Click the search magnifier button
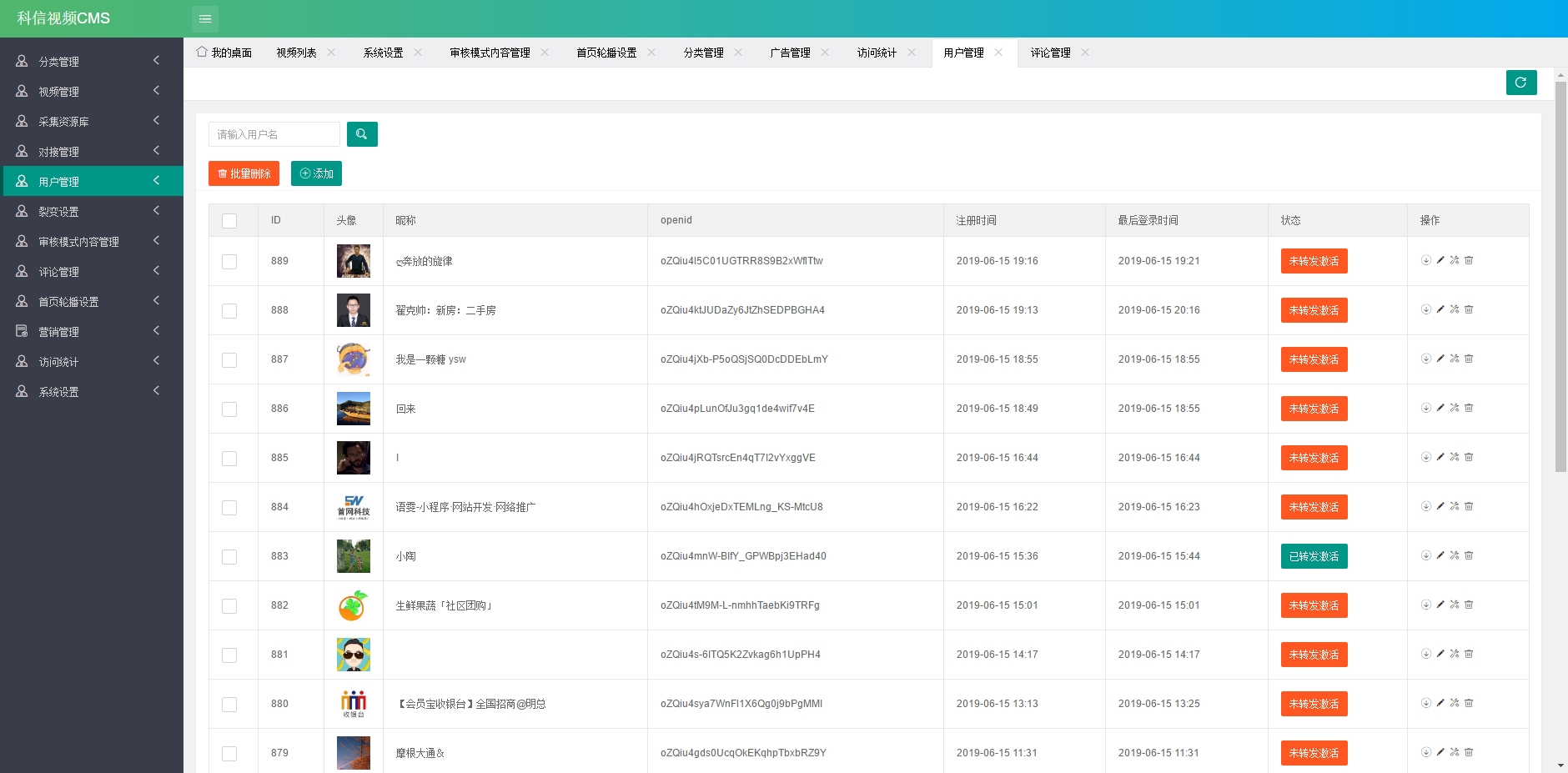1568x773 pixels. point(362,134)
